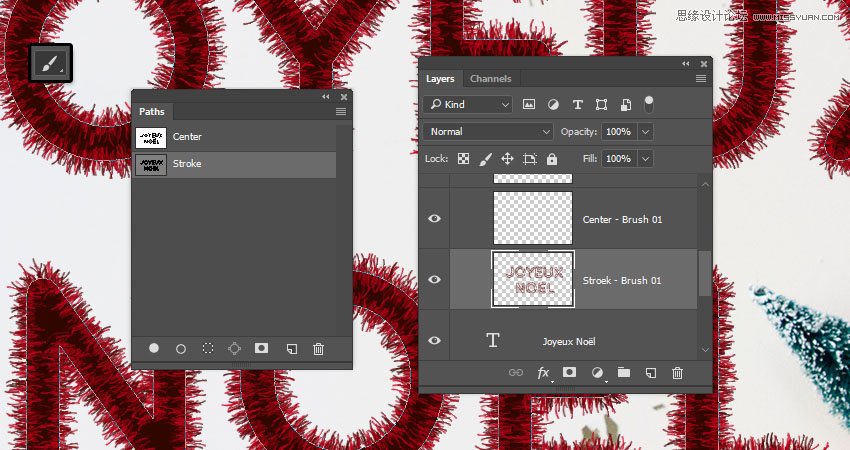This screenshot has width=850, height=450.
Task: Open Kind filter dropdown
Action: point(468,105)
